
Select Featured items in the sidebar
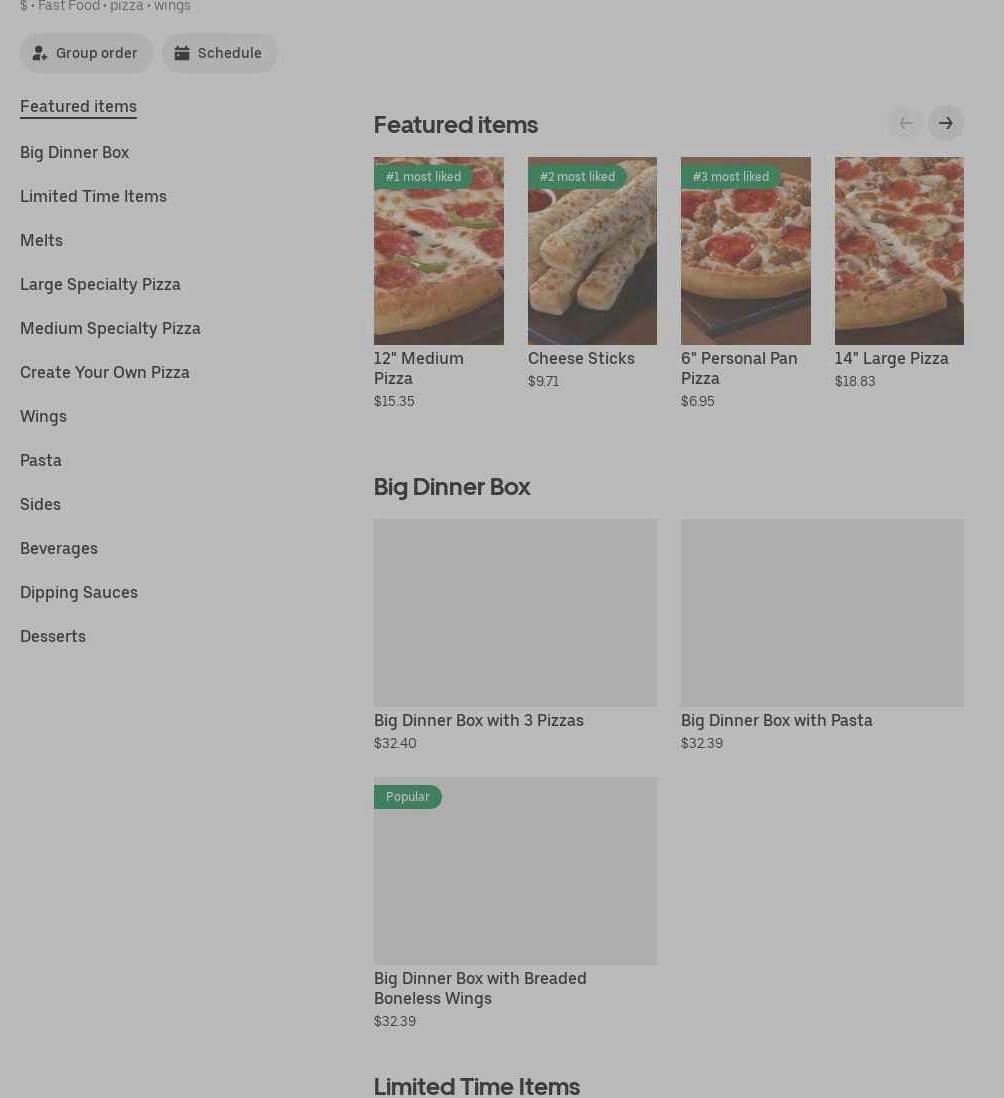tap(78, 106)
